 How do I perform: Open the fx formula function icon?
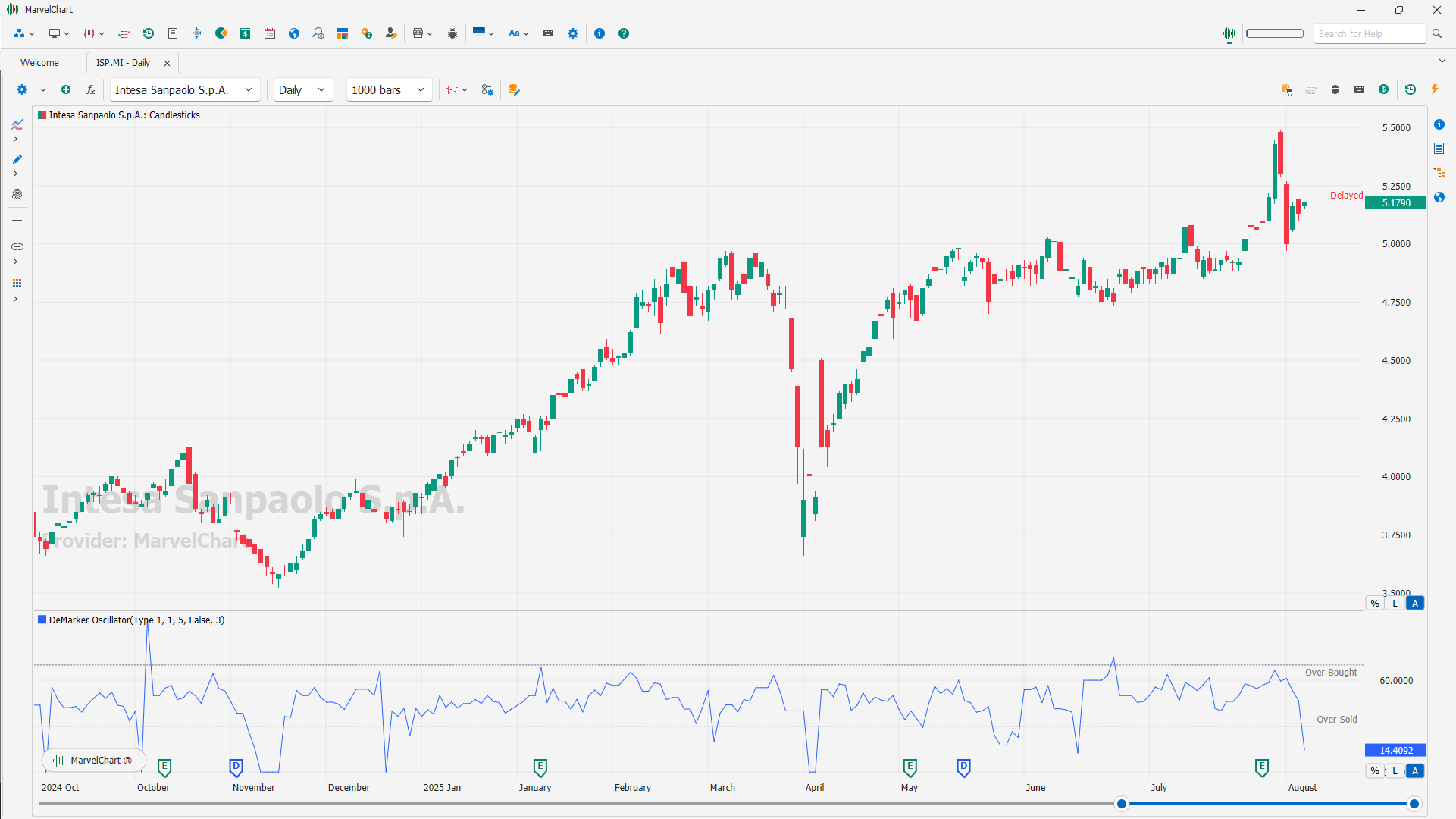tap(90, 89)
